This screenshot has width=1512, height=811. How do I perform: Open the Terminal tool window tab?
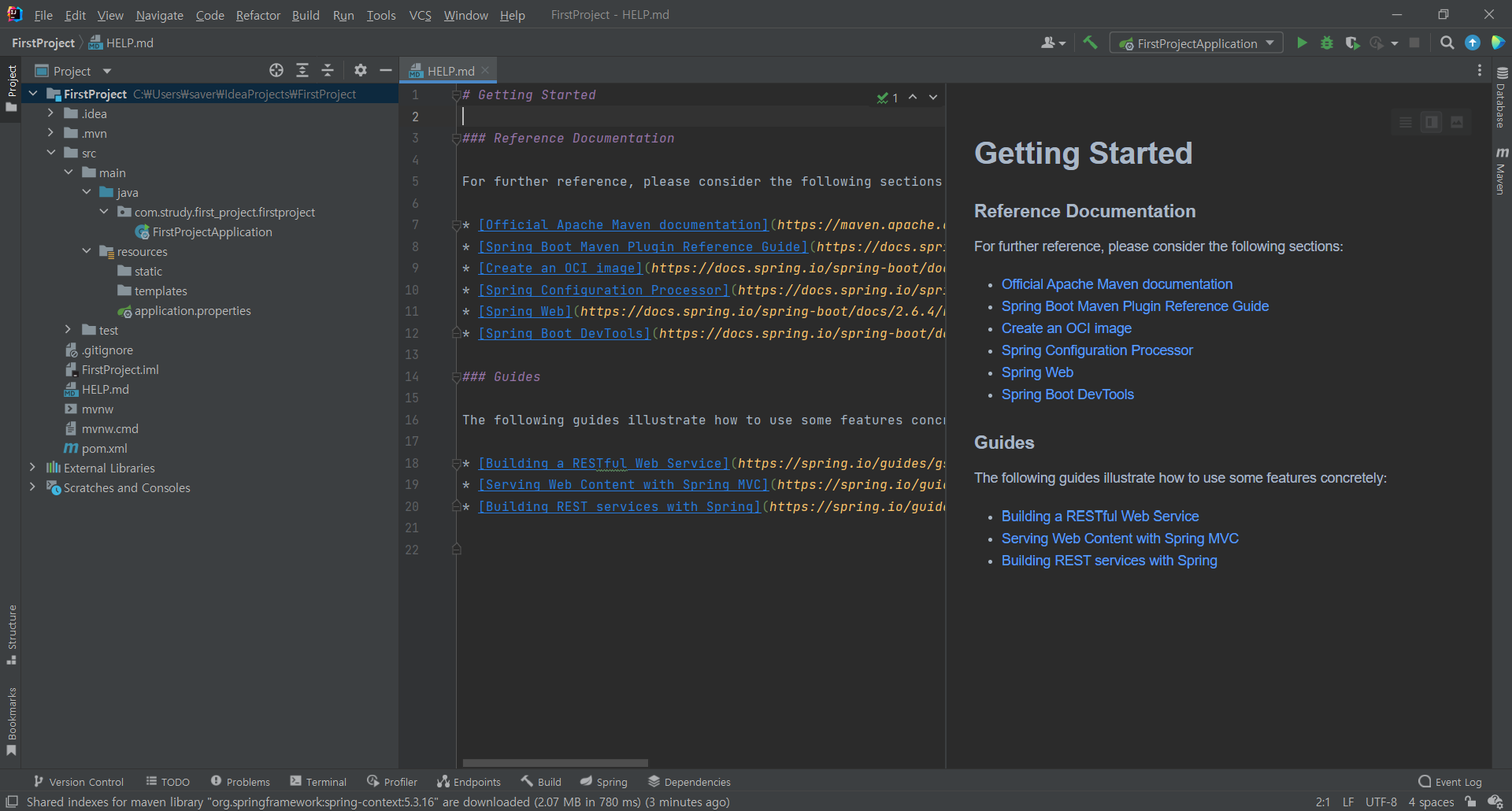pos(318,782)
